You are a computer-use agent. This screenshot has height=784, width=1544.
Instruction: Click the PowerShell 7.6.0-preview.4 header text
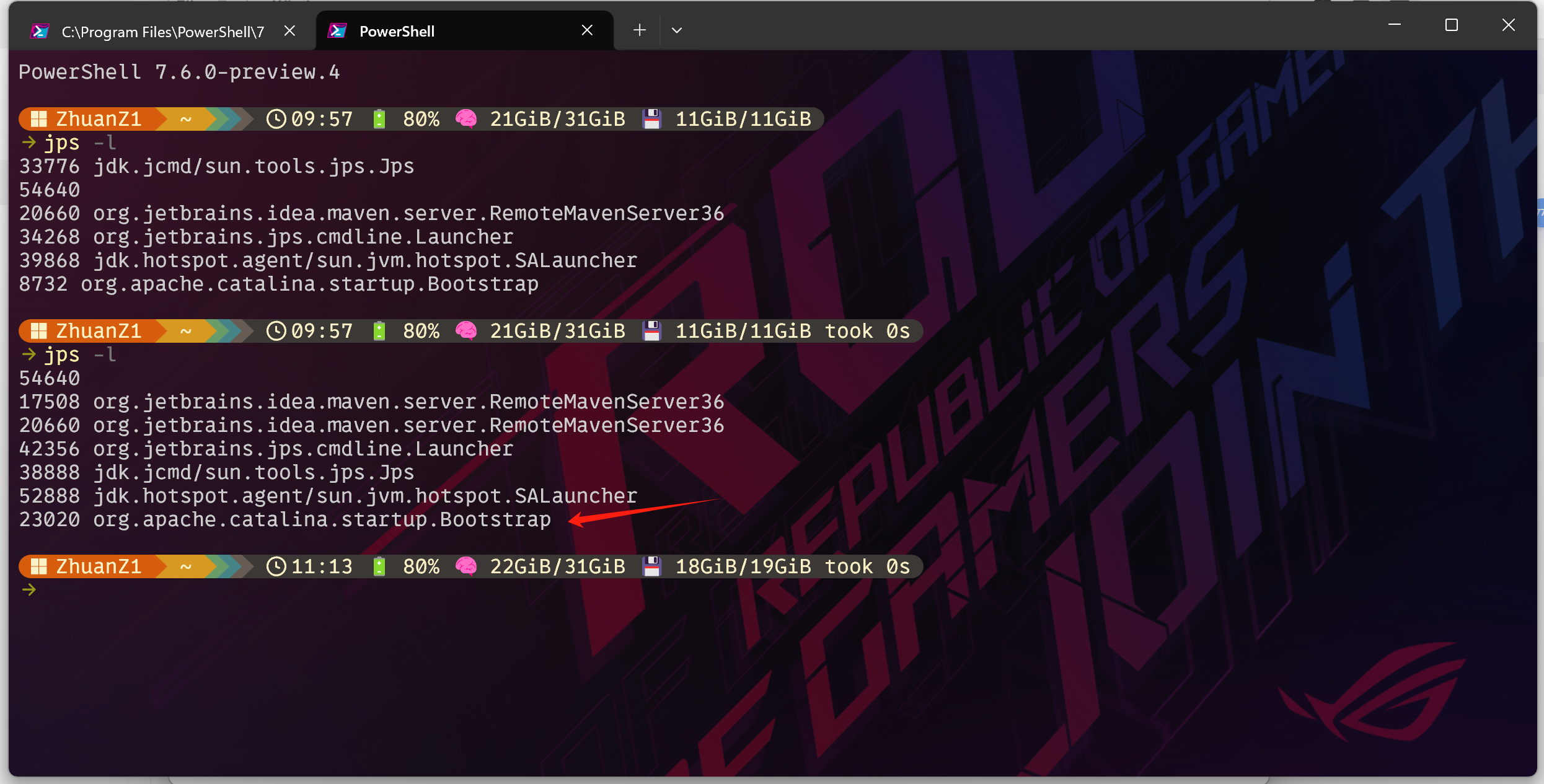point(179,73)
